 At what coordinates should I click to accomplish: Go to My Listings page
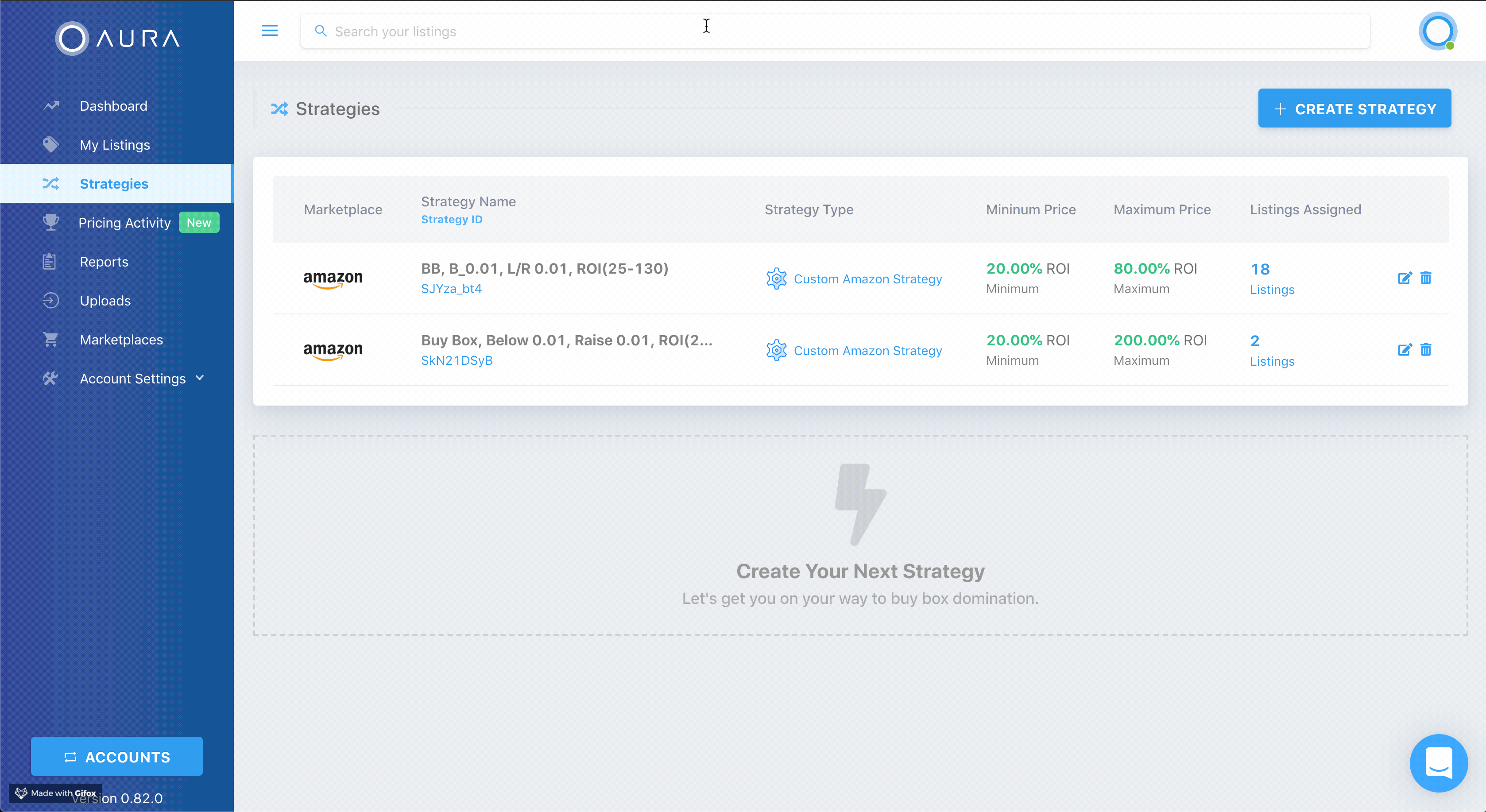[114, 145]
